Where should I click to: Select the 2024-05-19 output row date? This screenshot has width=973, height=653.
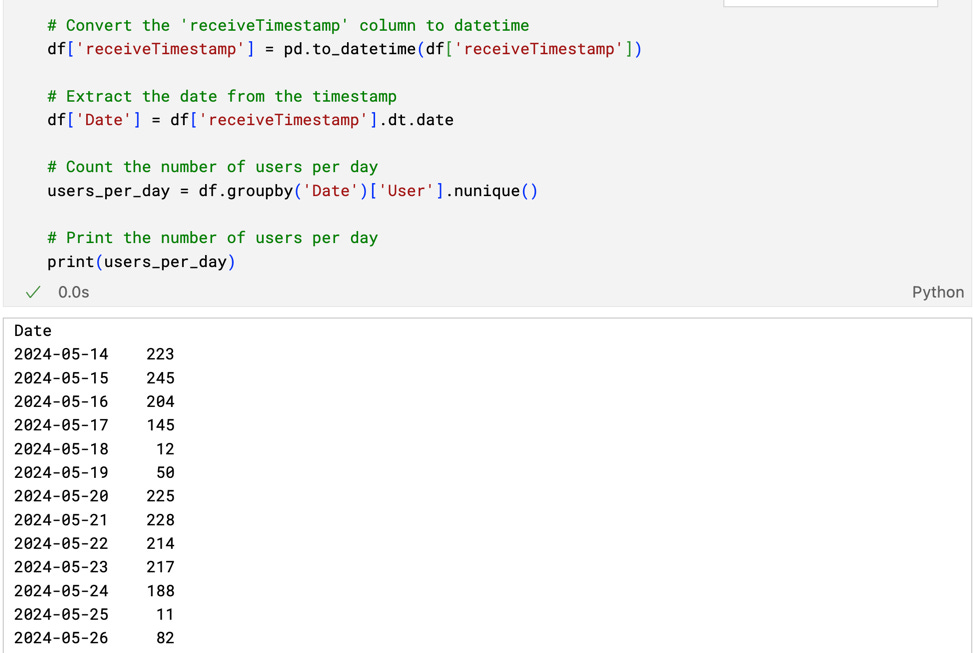click(x=61, y=472)
